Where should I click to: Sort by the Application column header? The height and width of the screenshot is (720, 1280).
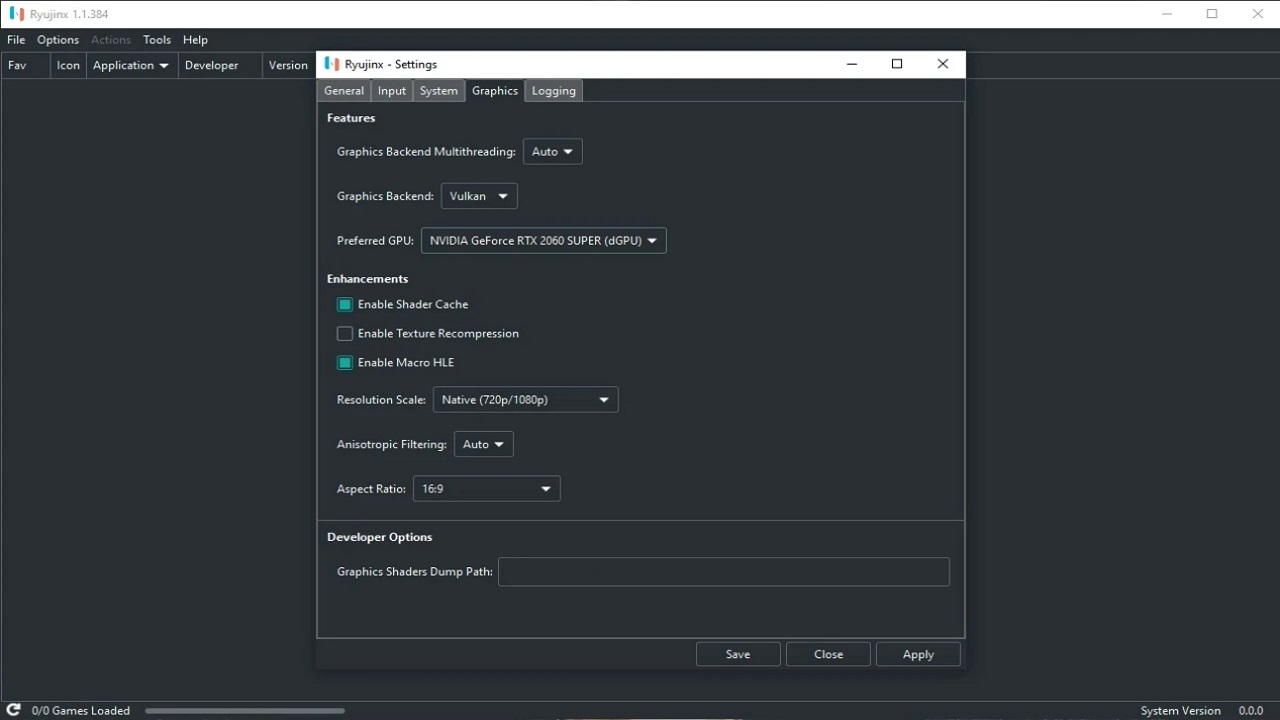click(x=131, y=65)
